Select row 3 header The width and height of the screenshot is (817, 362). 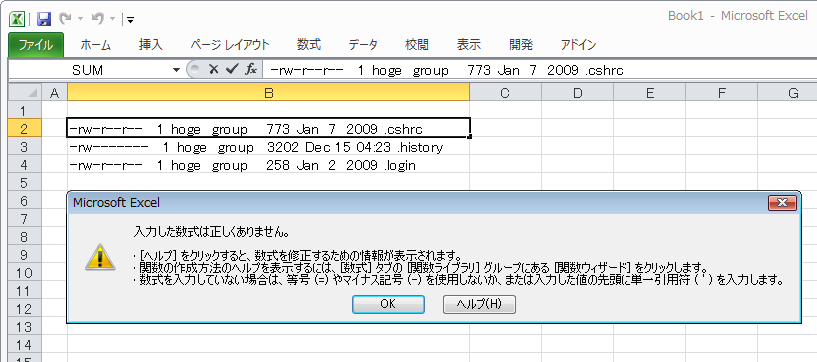point(25,146)
